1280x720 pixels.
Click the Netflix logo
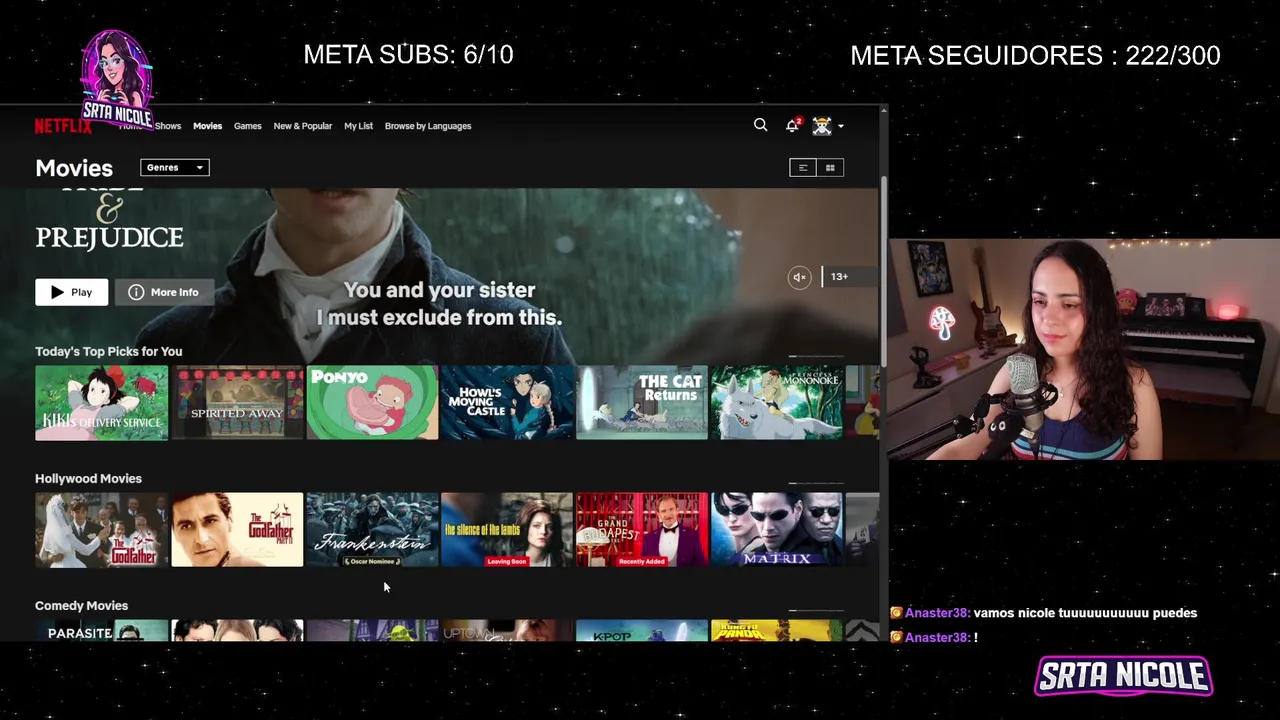(62, 126)
